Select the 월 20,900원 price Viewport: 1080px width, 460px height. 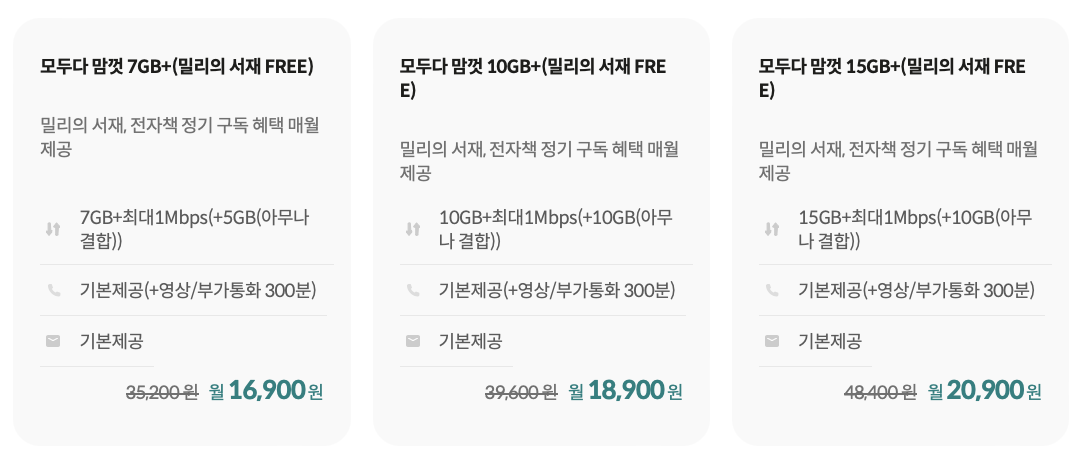[984, 391]
